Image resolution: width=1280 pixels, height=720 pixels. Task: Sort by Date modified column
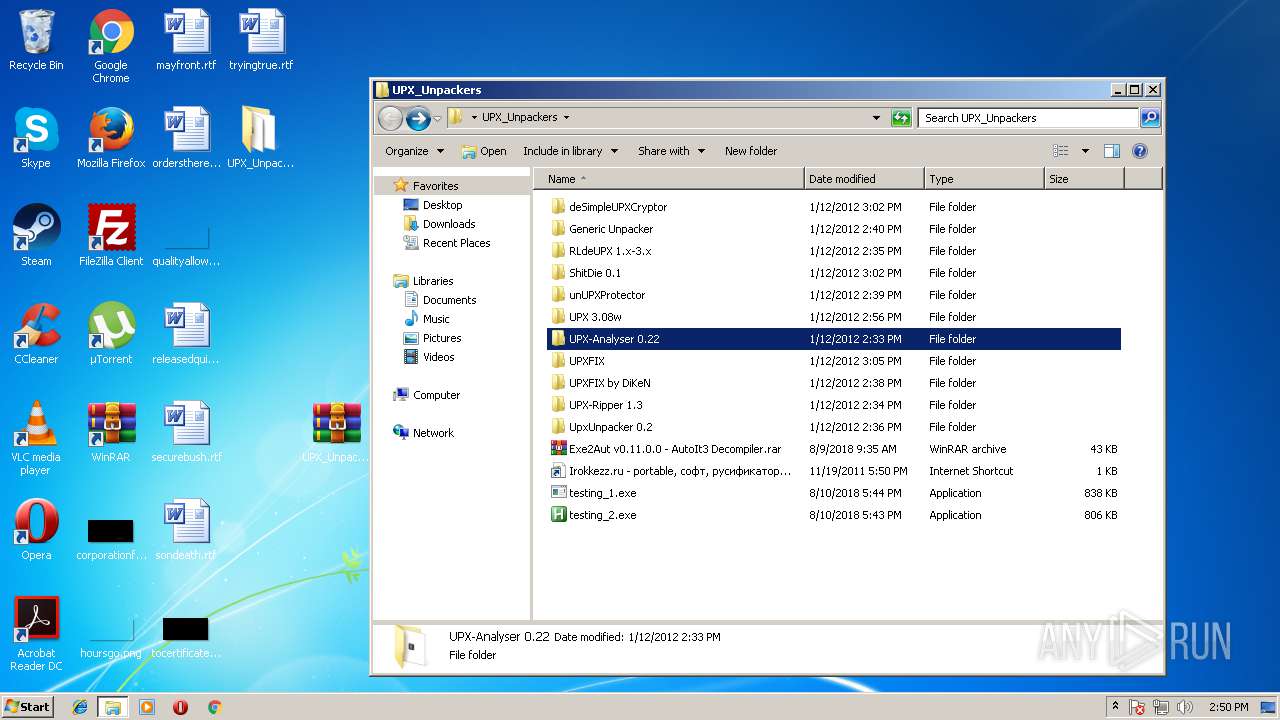864,179
